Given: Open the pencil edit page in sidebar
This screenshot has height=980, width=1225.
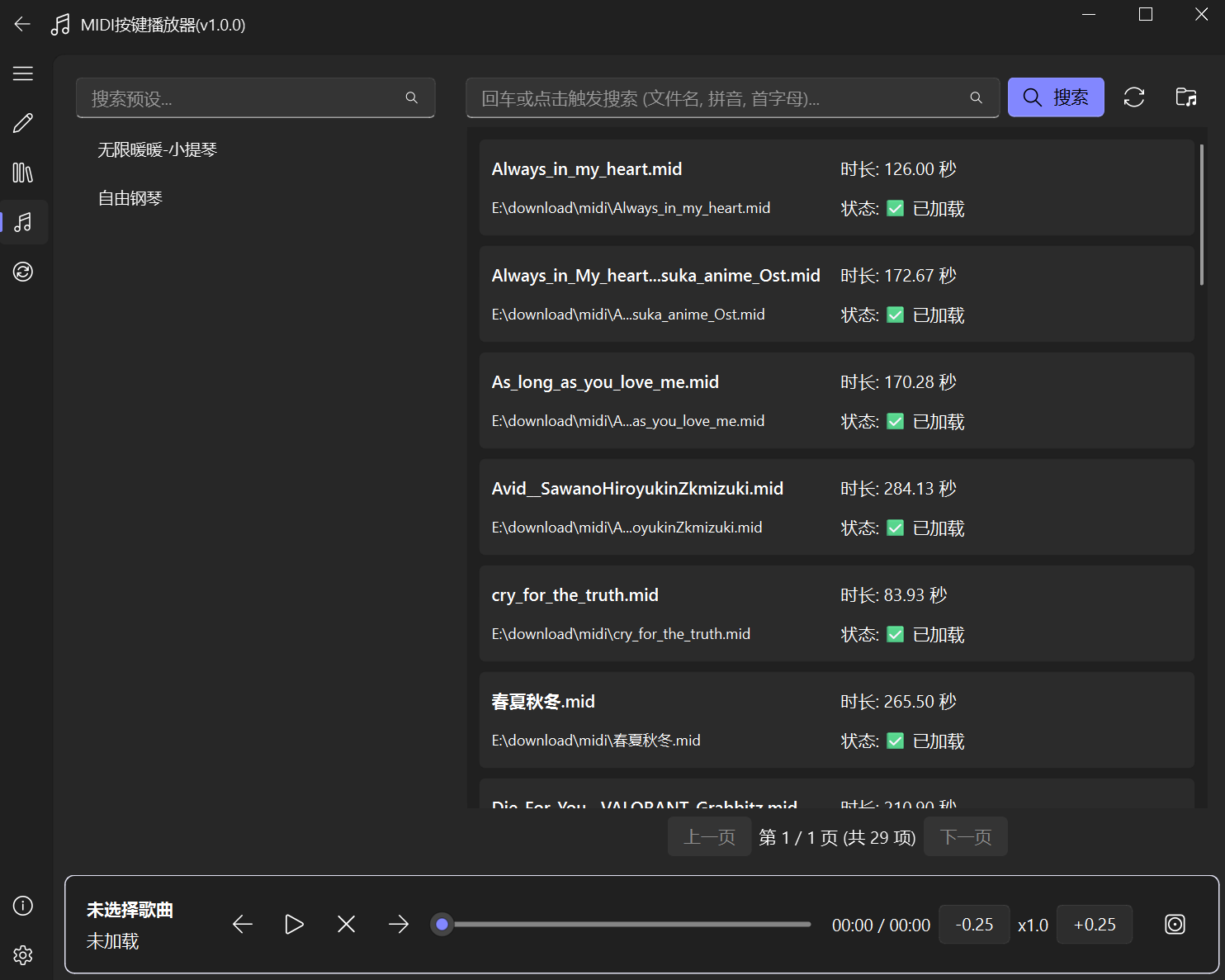Looking at the screenshot, I should coord(23,124).
